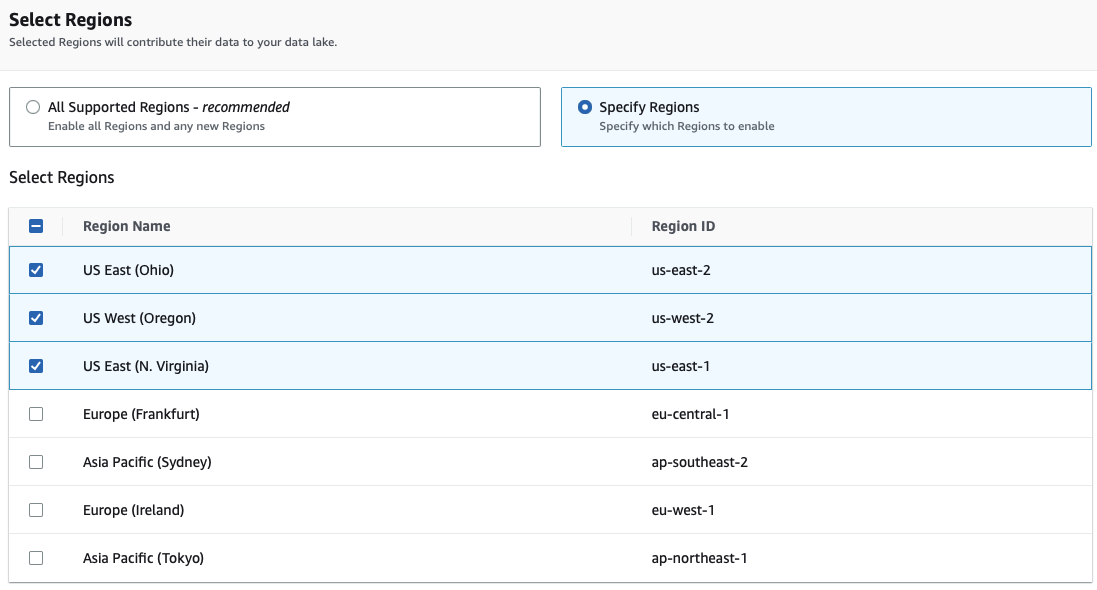Click the us-east-2 region ID cell

680,270
